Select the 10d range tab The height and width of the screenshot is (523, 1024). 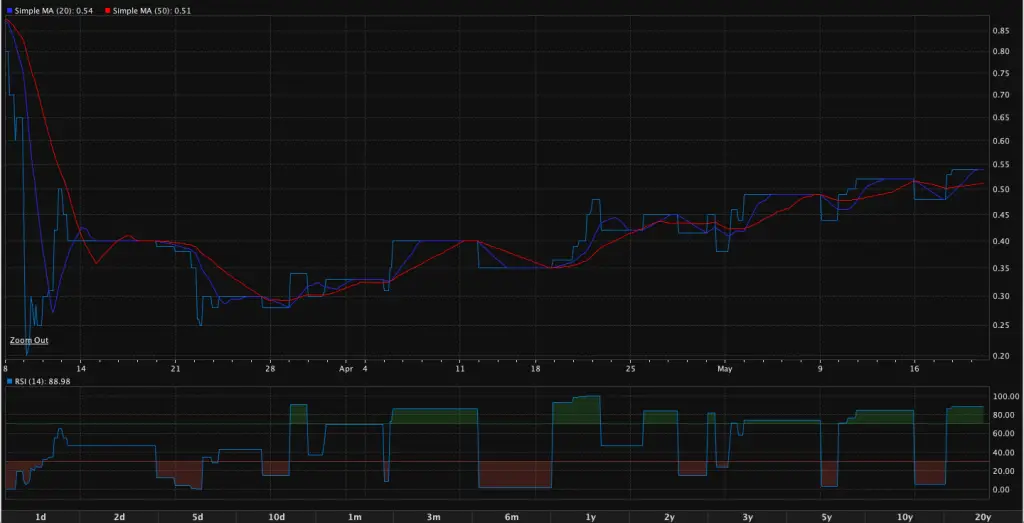click(277, 516)
